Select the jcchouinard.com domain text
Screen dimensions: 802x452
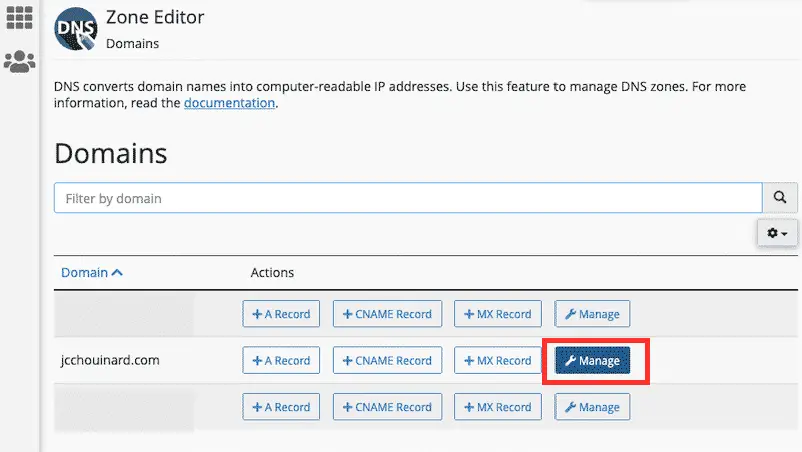click(x=110, y=360)
